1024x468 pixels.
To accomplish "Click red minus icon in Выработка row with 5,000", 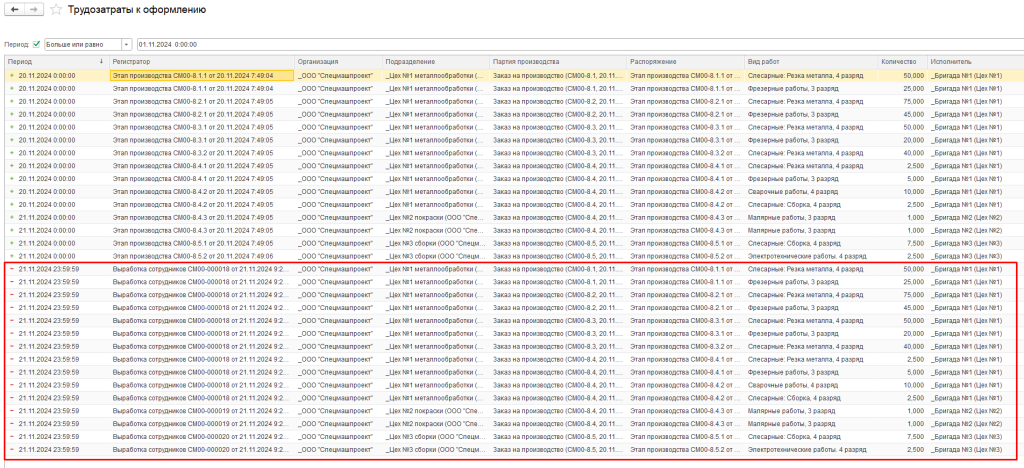I will pyautogui.click(x=11, y=372).
